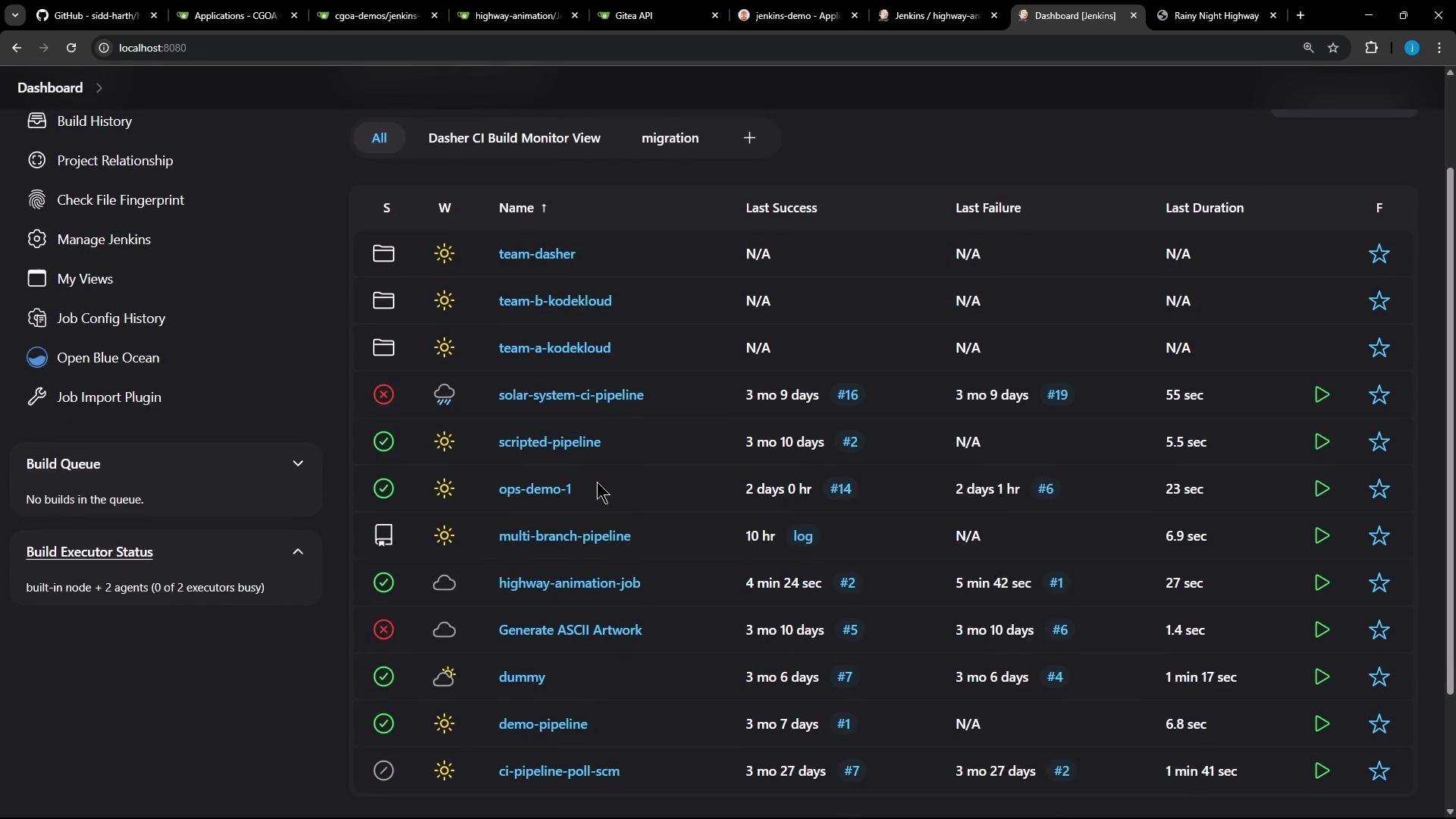This screenshot has width=1456, height=819.
Task: Click the Check File Fingerprint icon
Action: [36, 200]
